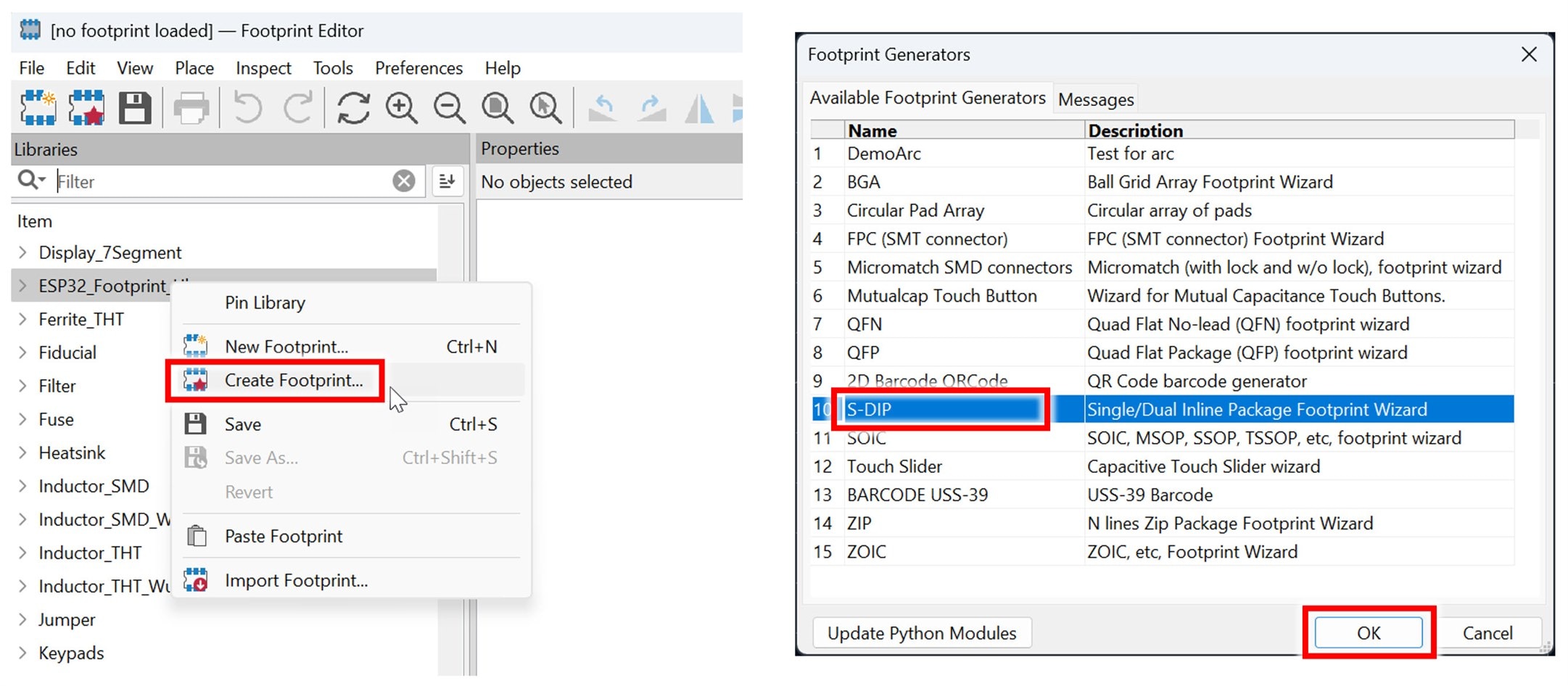Click the Zoom In magnifier icon
Image resolution: width=1568 pixels, height=686 pixels.
(x=401, y=108)
